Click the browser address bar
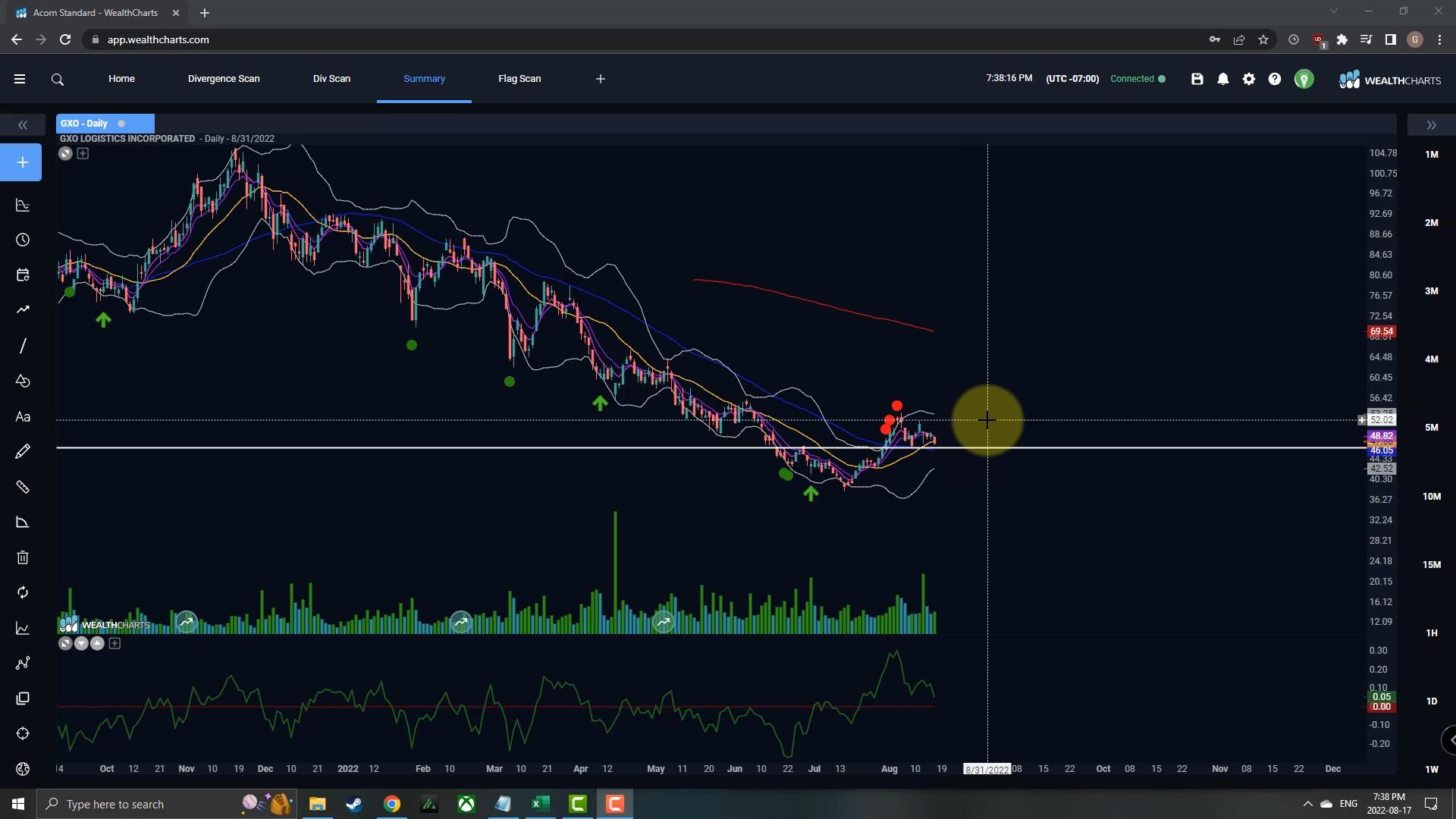 point(645,39)
